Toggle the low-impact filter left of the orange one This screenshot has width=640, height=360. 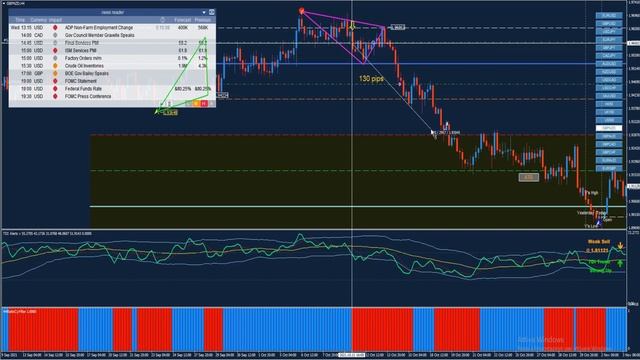tap(189, 104)
